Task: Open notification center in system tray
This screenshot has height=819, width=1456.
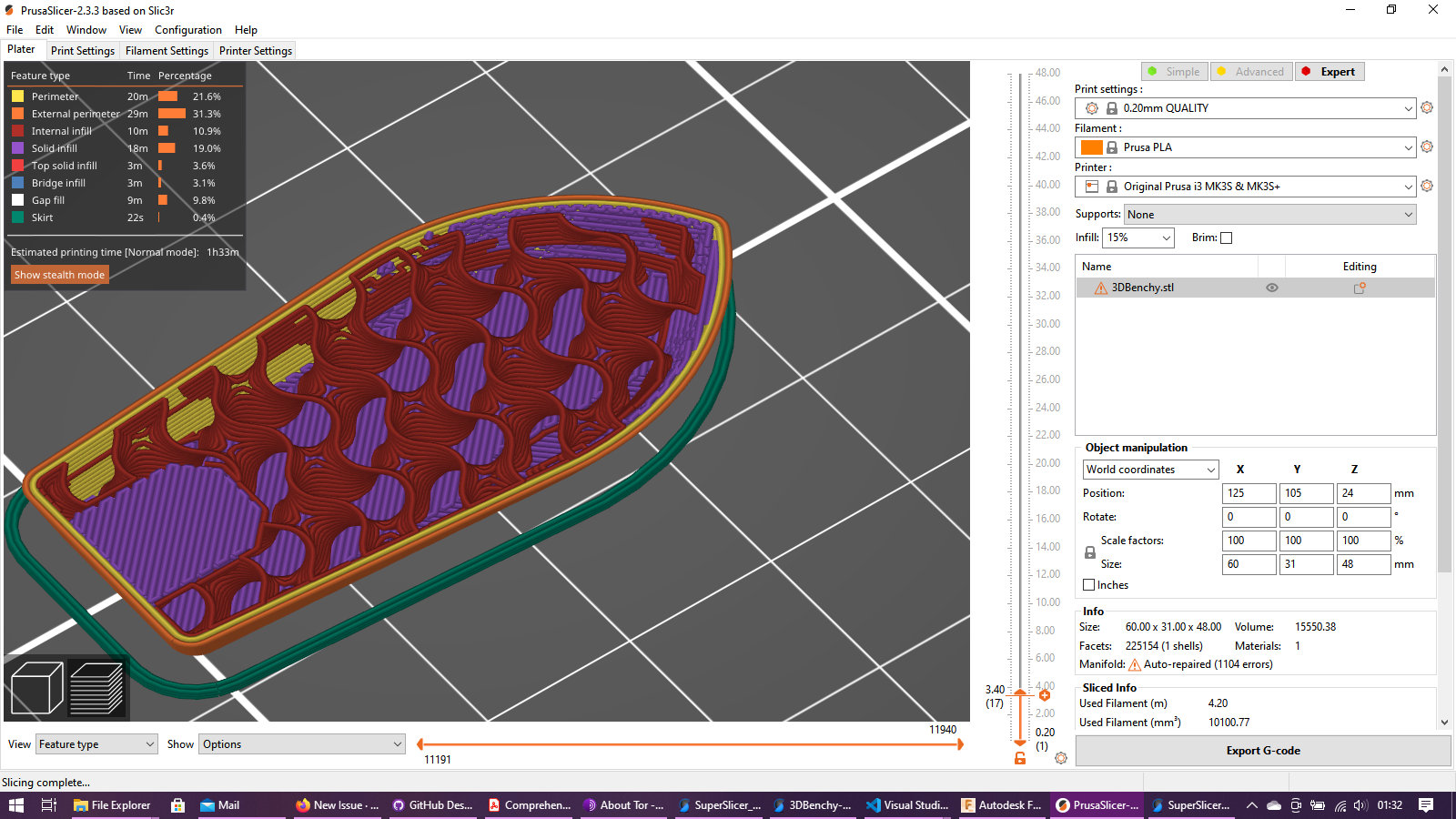Action: tap(1426, 805)
